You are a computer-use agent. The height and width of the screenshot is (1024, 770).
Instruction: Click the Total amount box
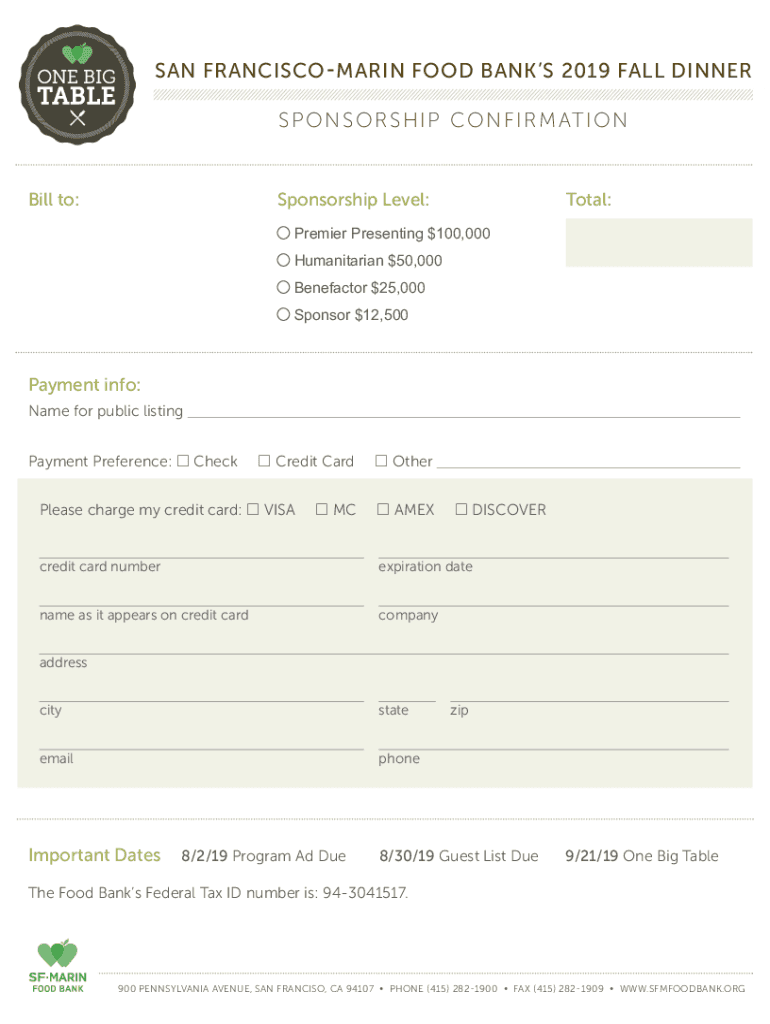click(x=658, y=243)
